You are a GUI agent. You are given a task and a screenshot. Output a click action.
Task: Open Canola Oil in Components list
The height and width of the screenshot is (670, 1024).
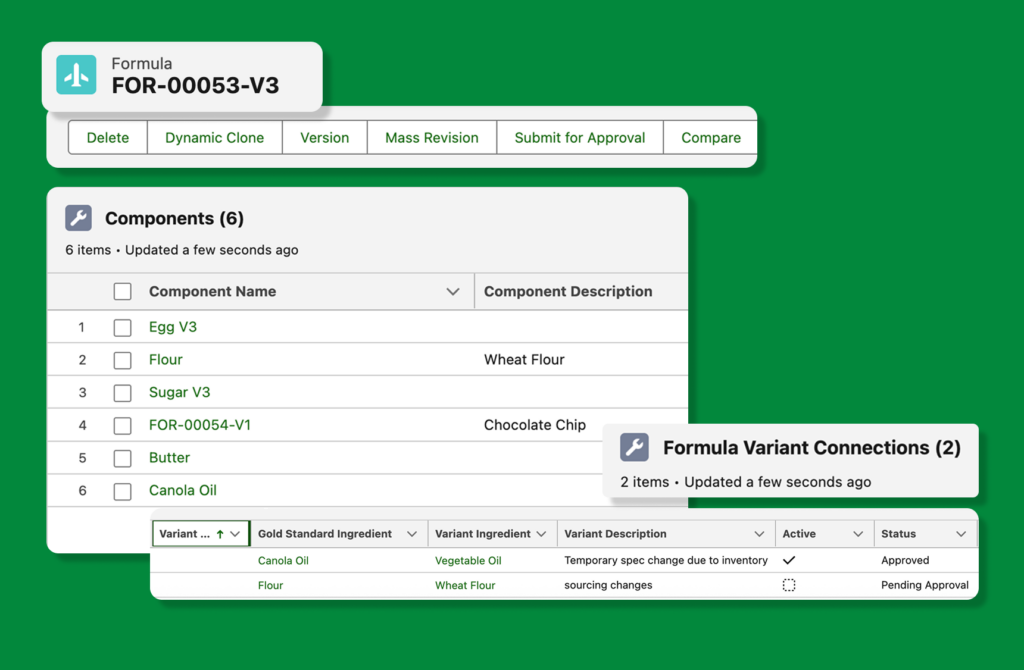[183, 490]
